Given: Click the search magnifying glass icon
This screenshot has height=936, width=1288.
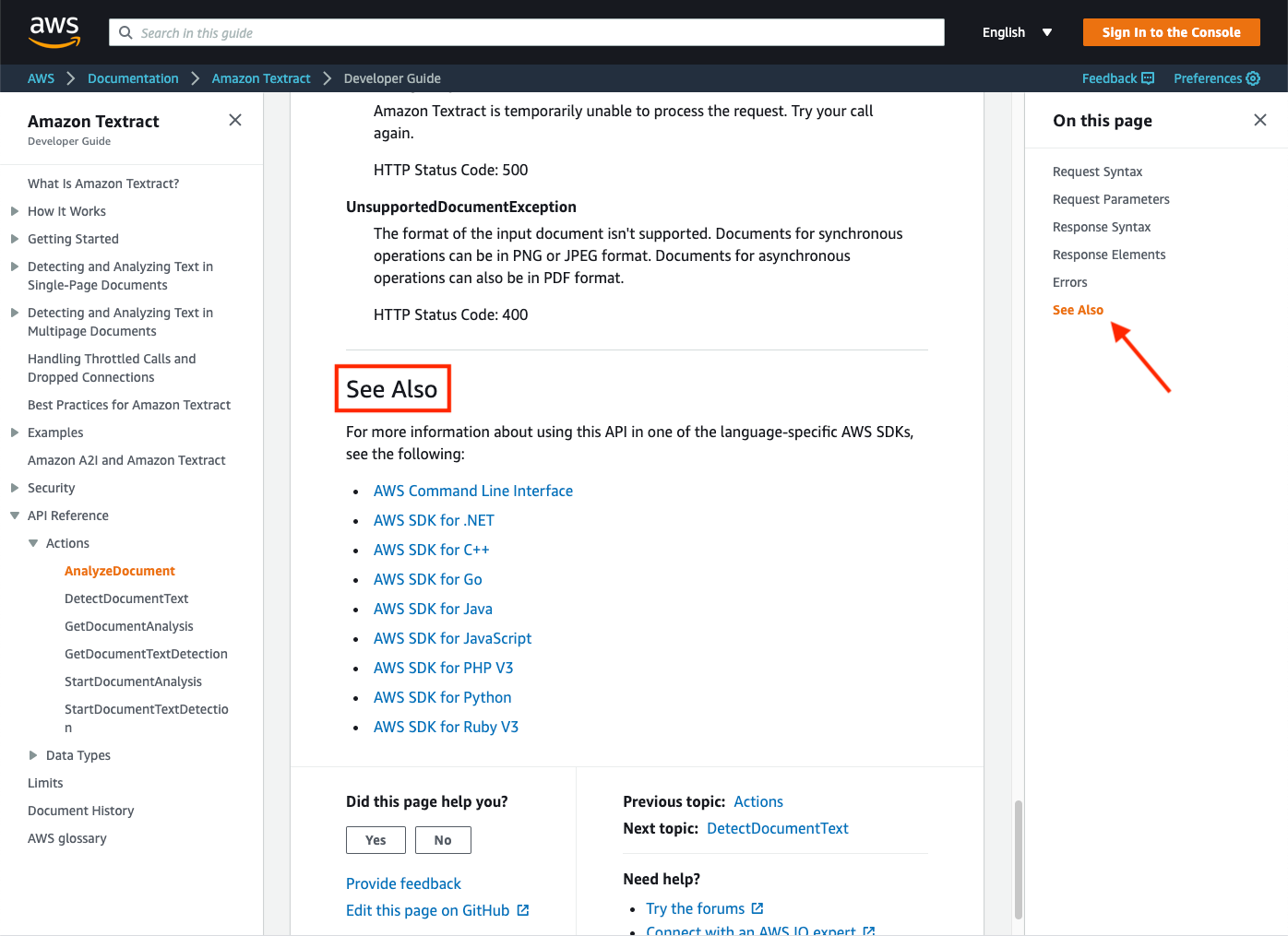Looking at the screenshot, I should point(125,32).
